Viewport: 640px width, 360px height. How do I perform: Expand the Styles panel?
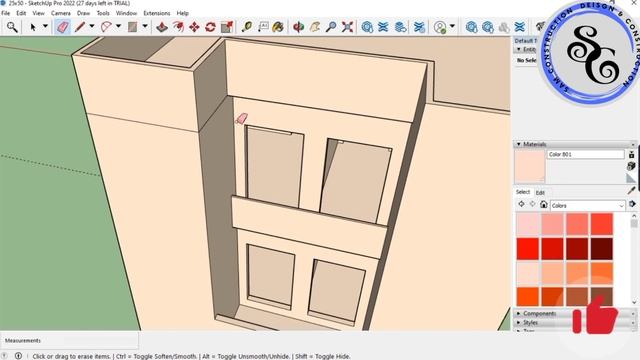pos(518,322)
